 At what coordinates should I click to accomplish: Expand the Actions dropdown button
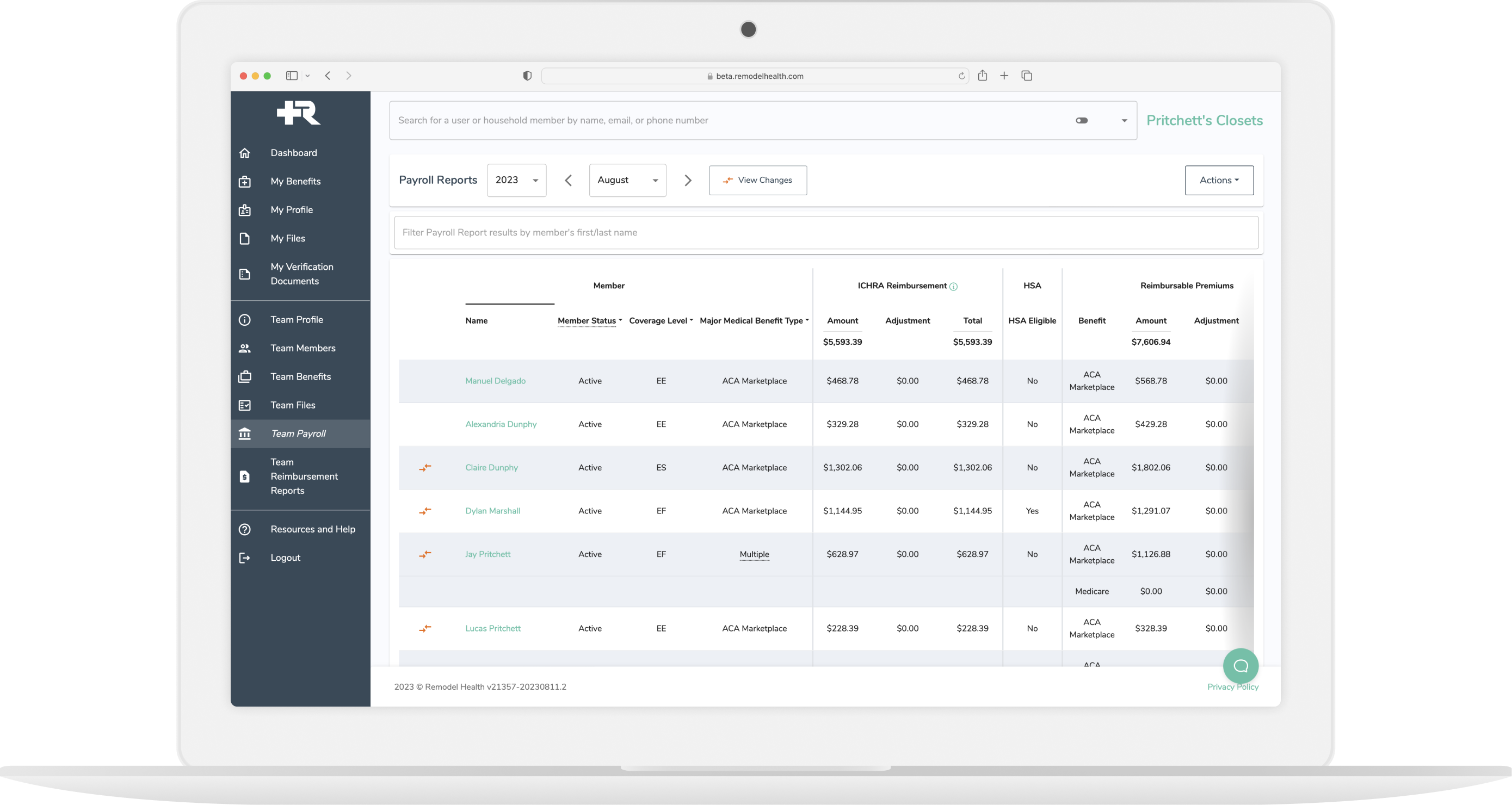click(1219, 180)
